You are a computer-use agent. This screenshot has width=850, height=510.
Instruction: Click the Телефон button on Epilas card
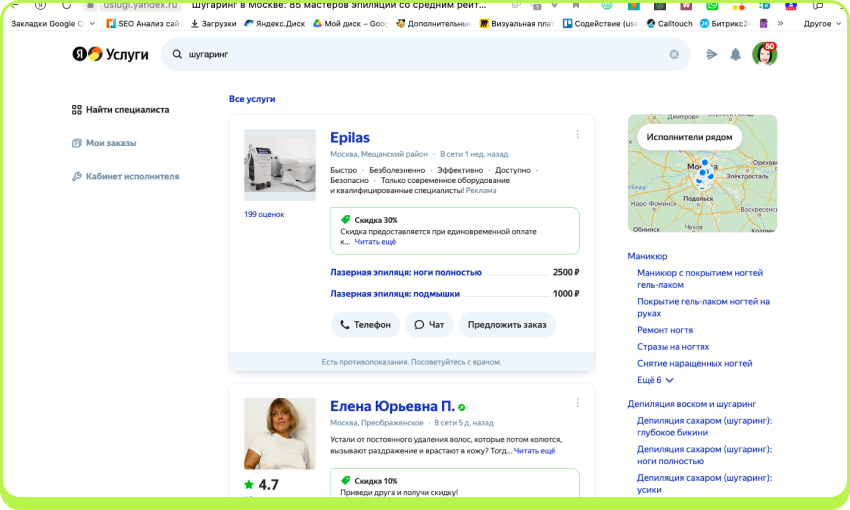pyautogui.click(x=365, y=325)
